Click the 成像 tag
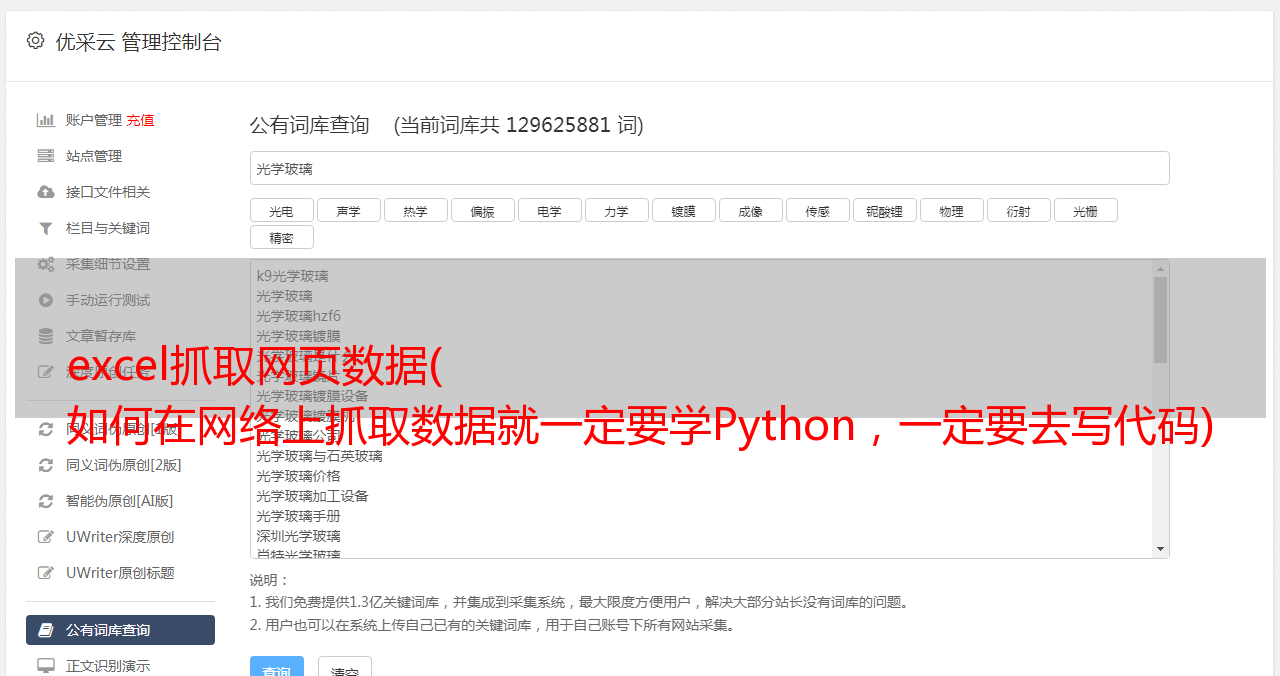 tap(750, 211)
